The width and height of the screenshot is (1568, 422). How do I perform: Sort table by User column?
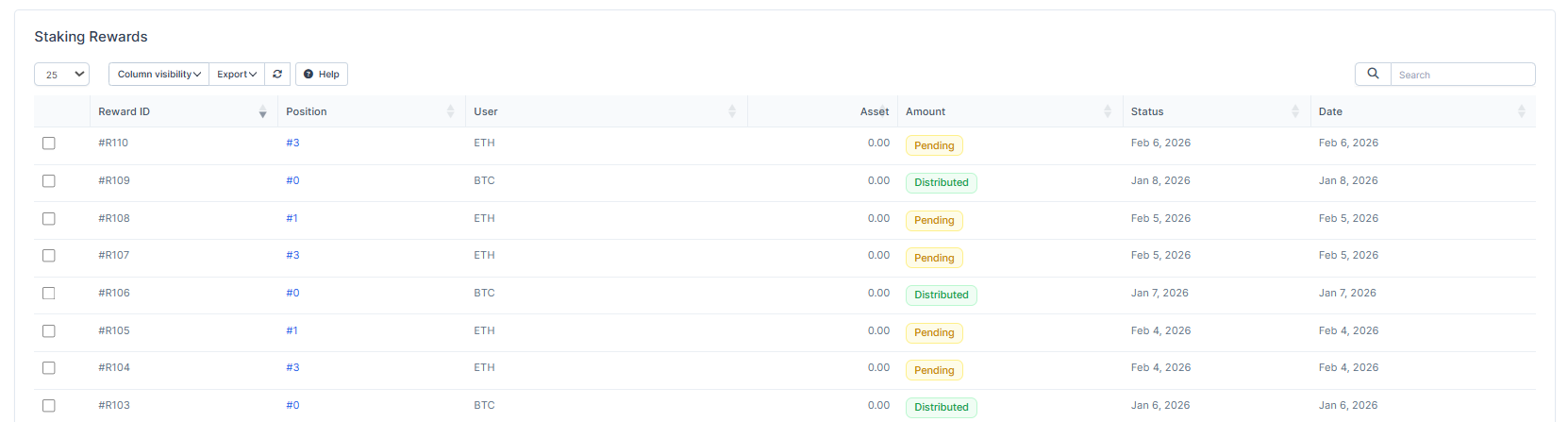[732, 111]
